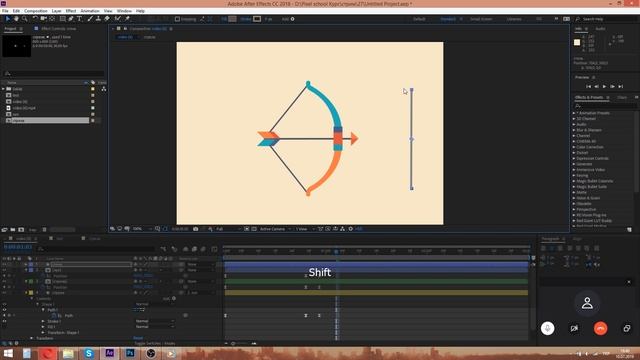Open the Edit menu
The image size is (640, 360).
click(x=16, y=11)
